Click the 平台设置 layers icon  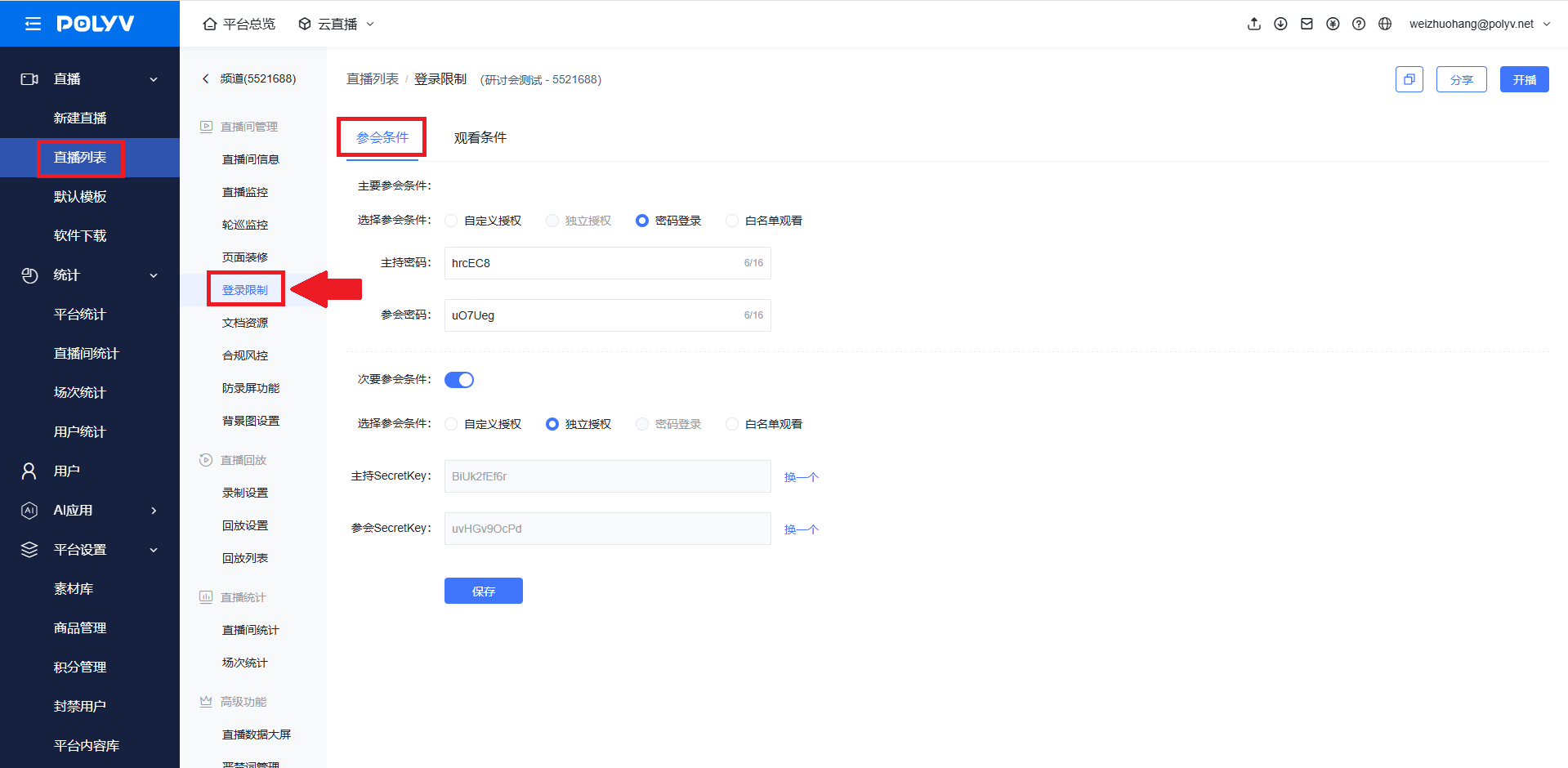(x=29, y=550)
